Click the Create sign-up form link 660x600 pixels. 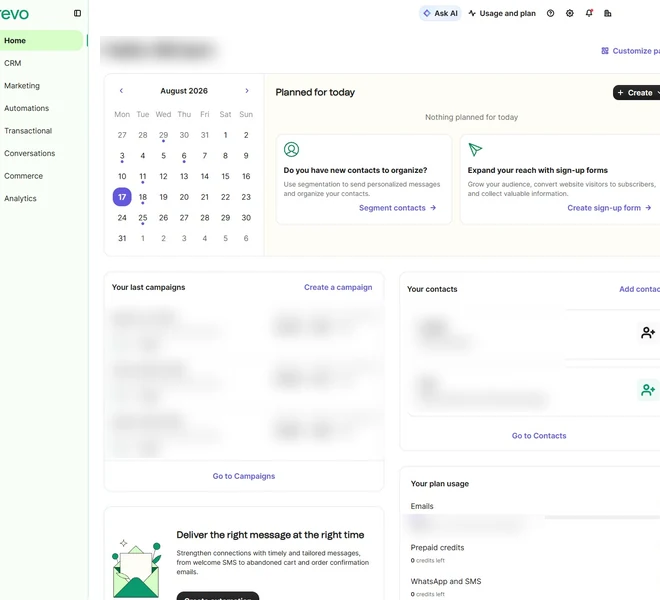pos(609,208)
